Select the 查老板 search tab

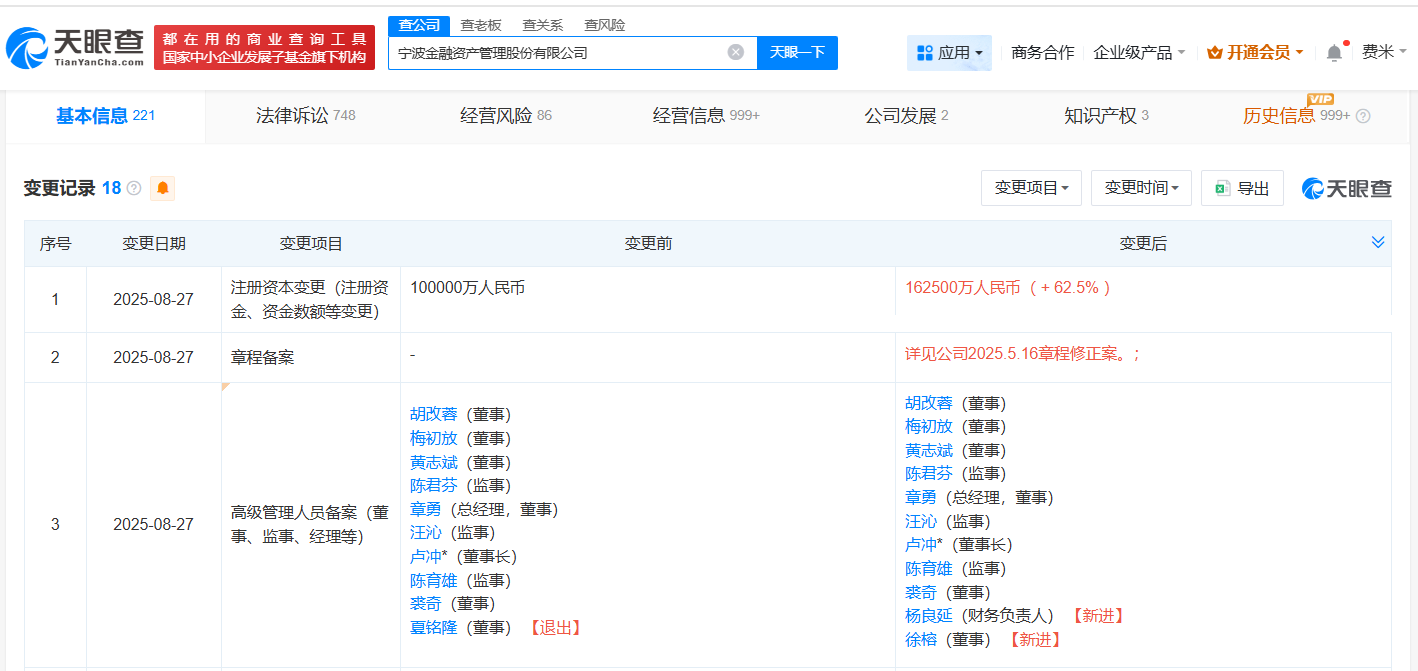[478, 25]
